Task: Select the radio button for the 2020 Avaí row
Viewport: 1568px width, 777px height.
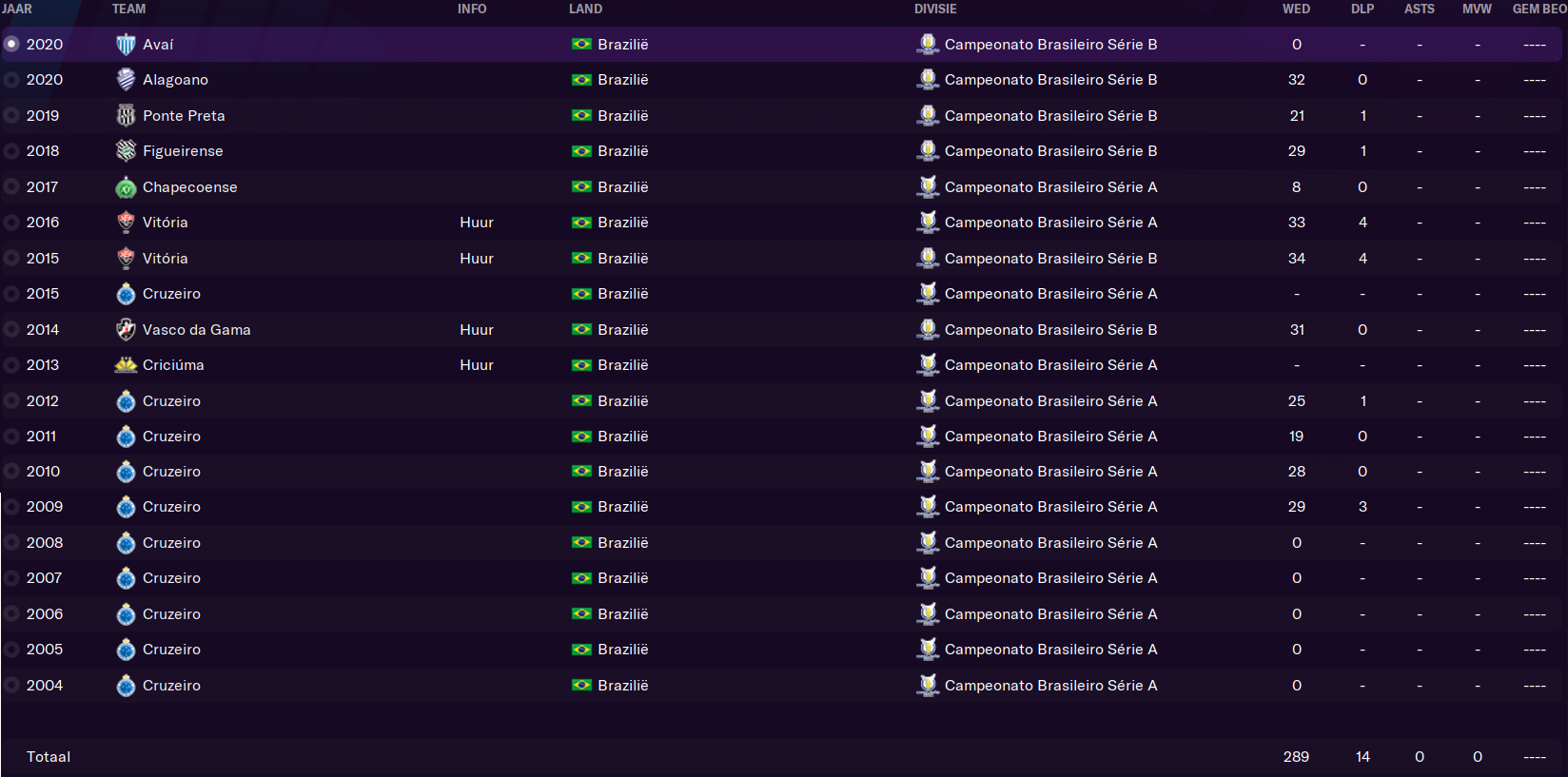Action: click(x=11, y=45)
